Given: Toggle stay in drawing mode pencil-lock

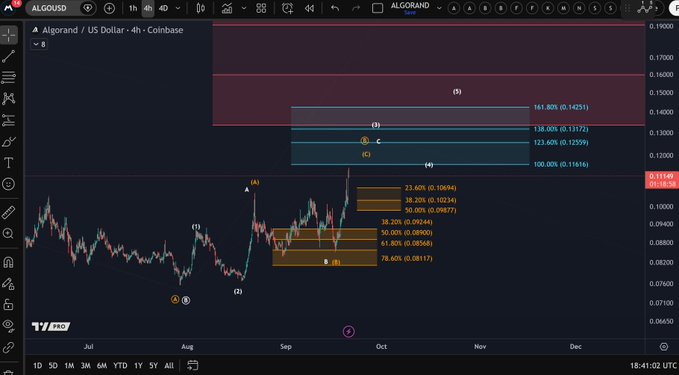Looking at the screenshot, I should coord(9,284).
